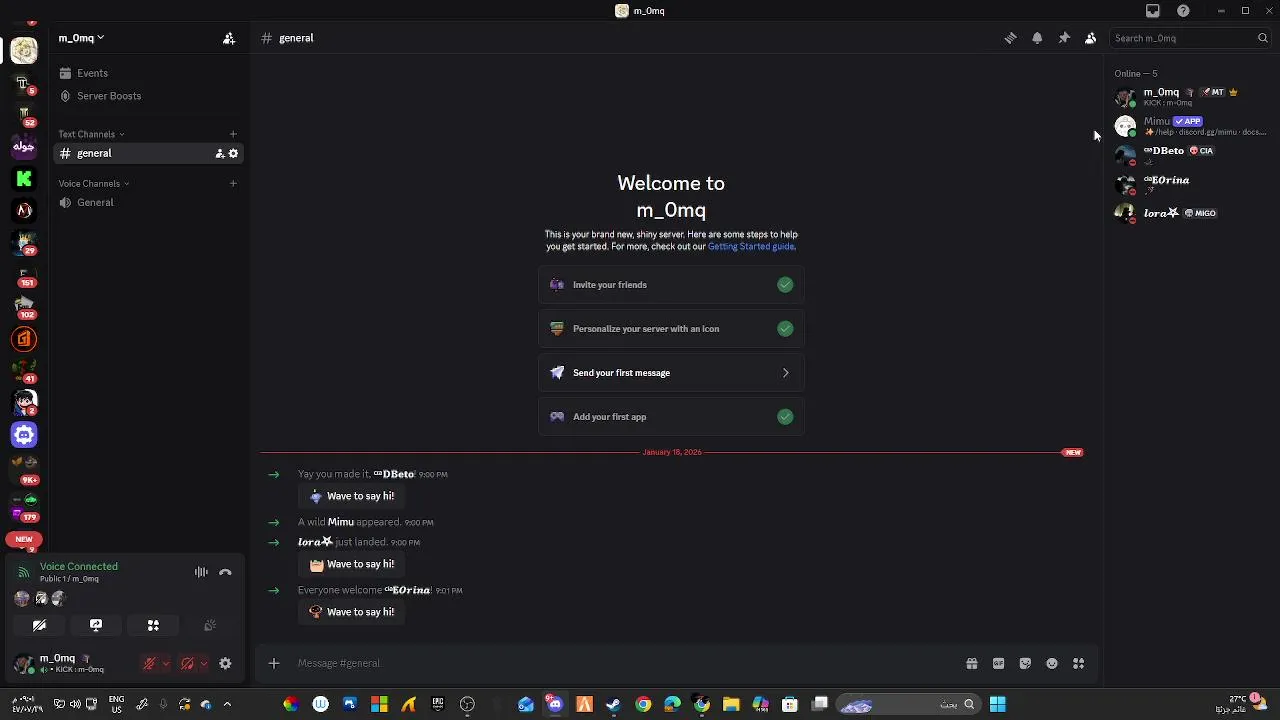
Task: Open the Threads icon in channel header
Action: click(x=1010, y=38)
